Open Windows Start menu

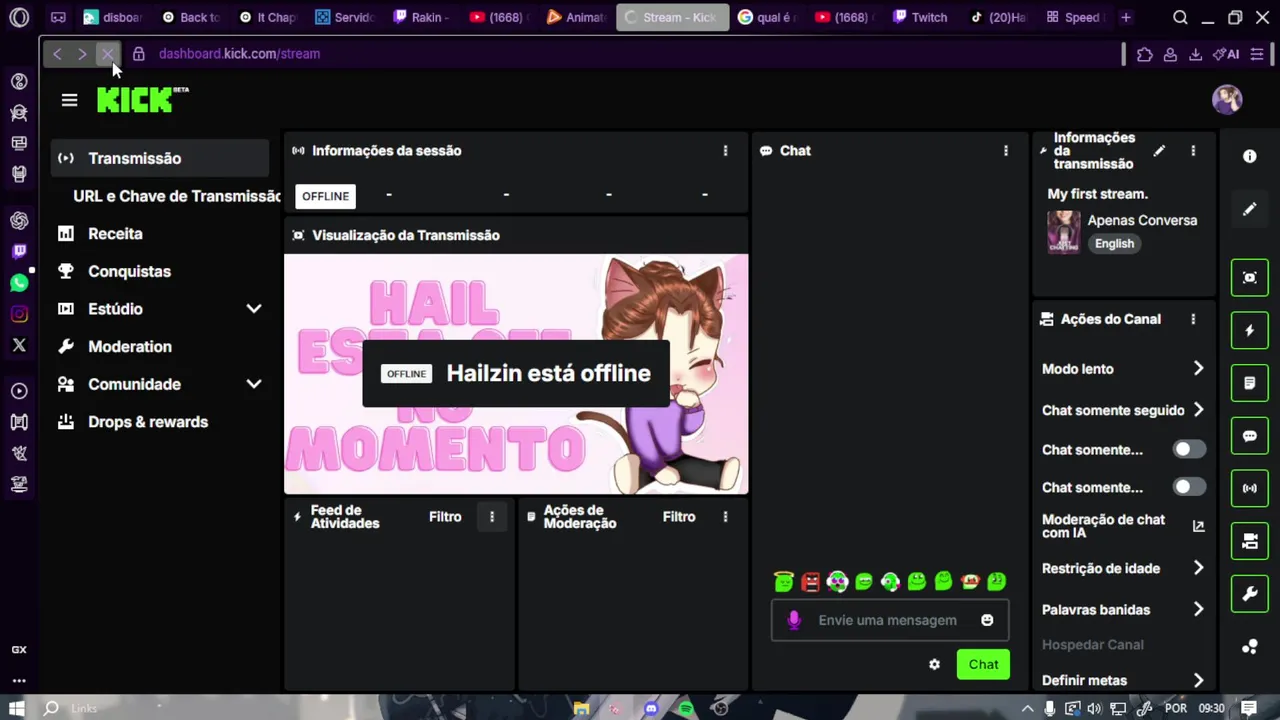(17, 708)
